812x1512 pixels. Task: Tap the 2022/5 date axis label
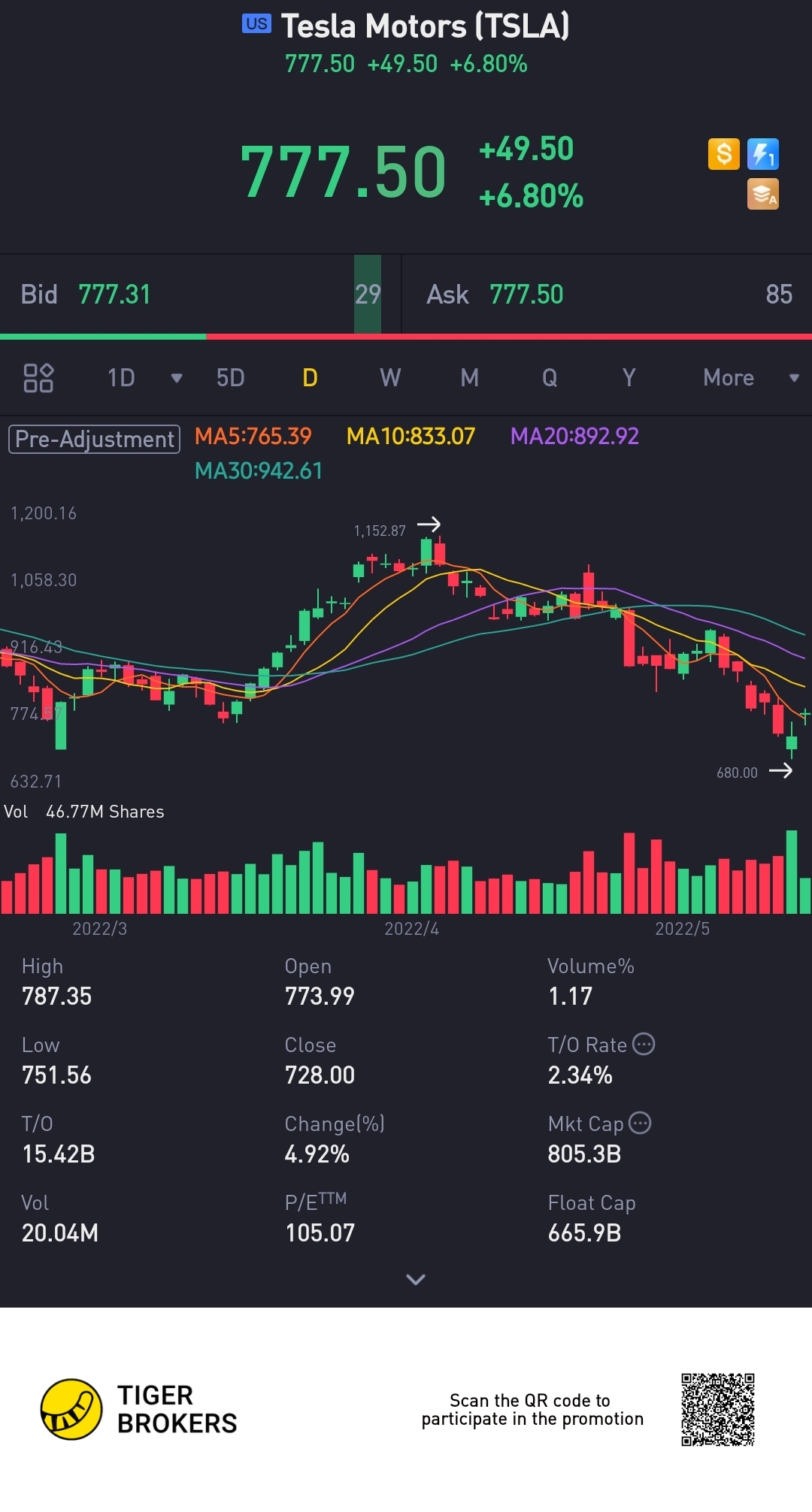pos(682,929)
